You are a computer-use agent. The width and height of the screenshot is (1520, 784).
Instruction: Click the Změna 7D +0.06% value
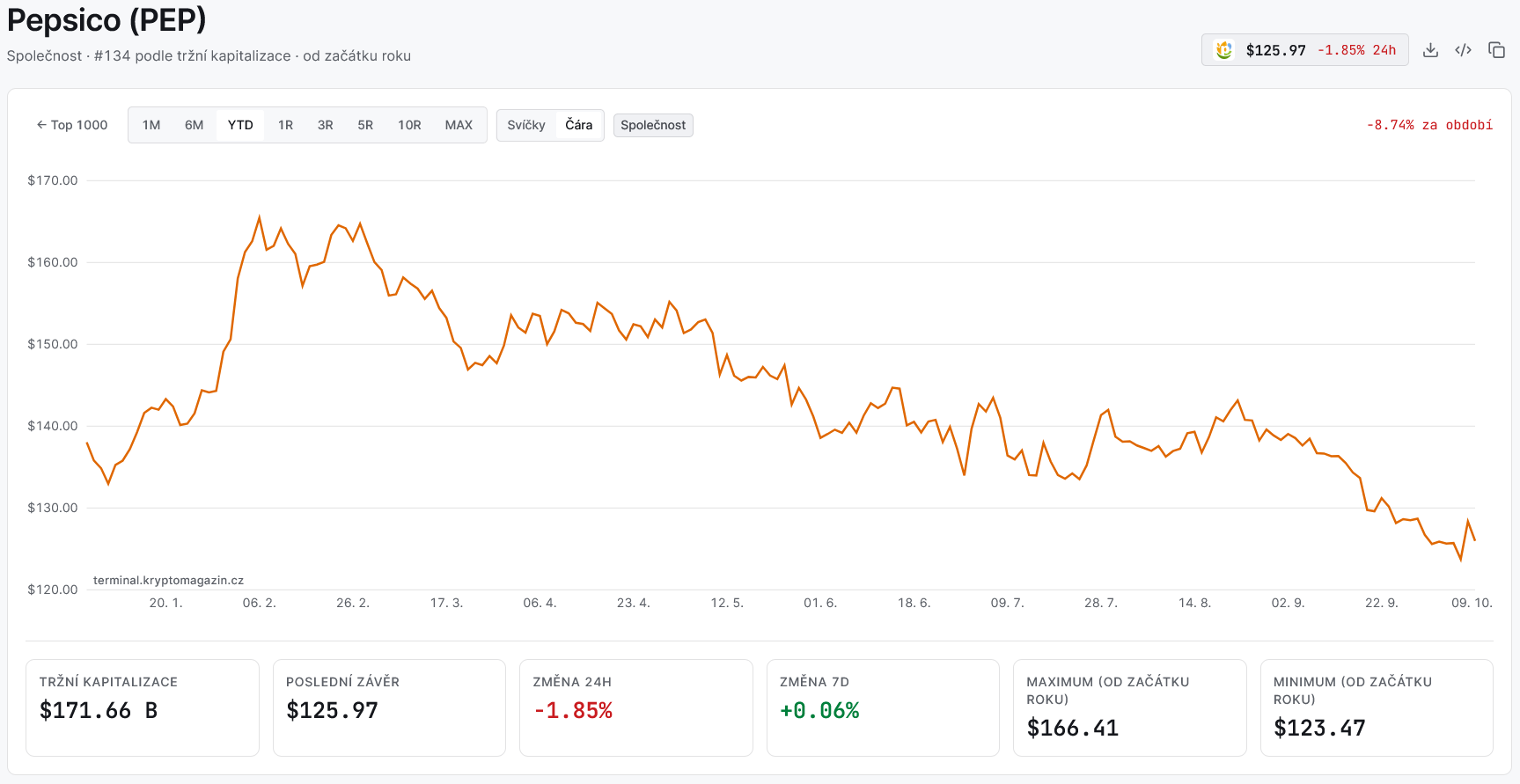point(819,710)
